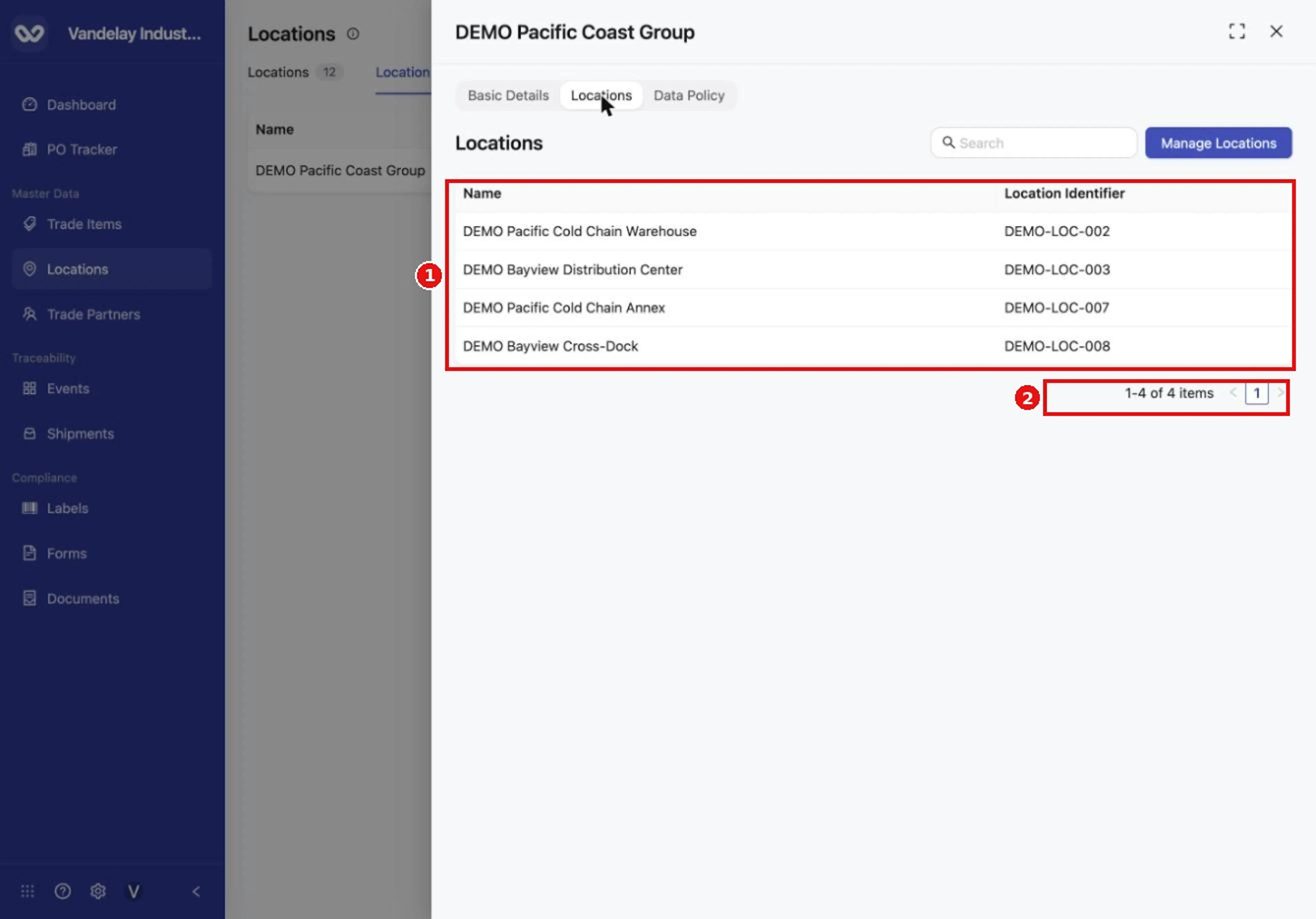Select page 1 in pagination
Screen dimensions: 1316x919
click(1256, 394)
